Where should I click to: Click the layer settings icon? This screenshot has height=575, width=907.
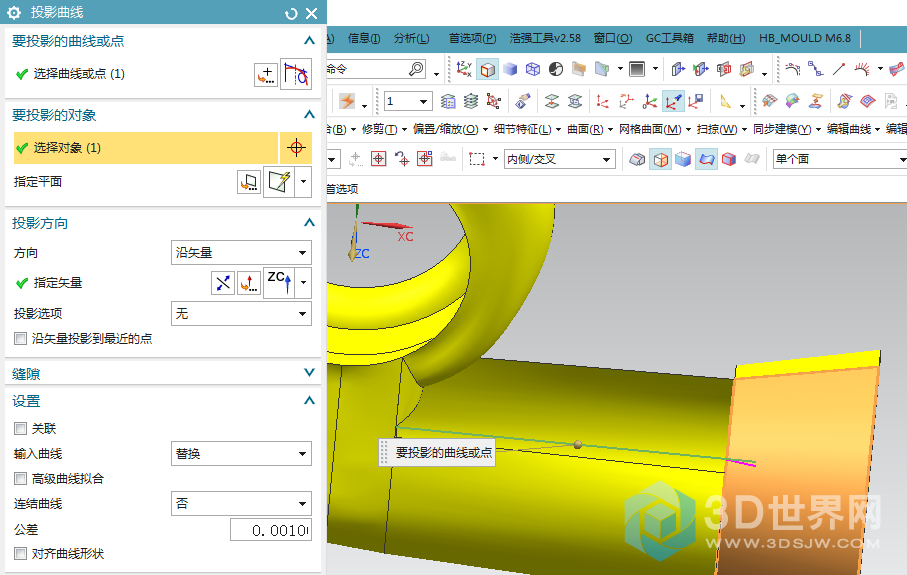click(448, 102)
